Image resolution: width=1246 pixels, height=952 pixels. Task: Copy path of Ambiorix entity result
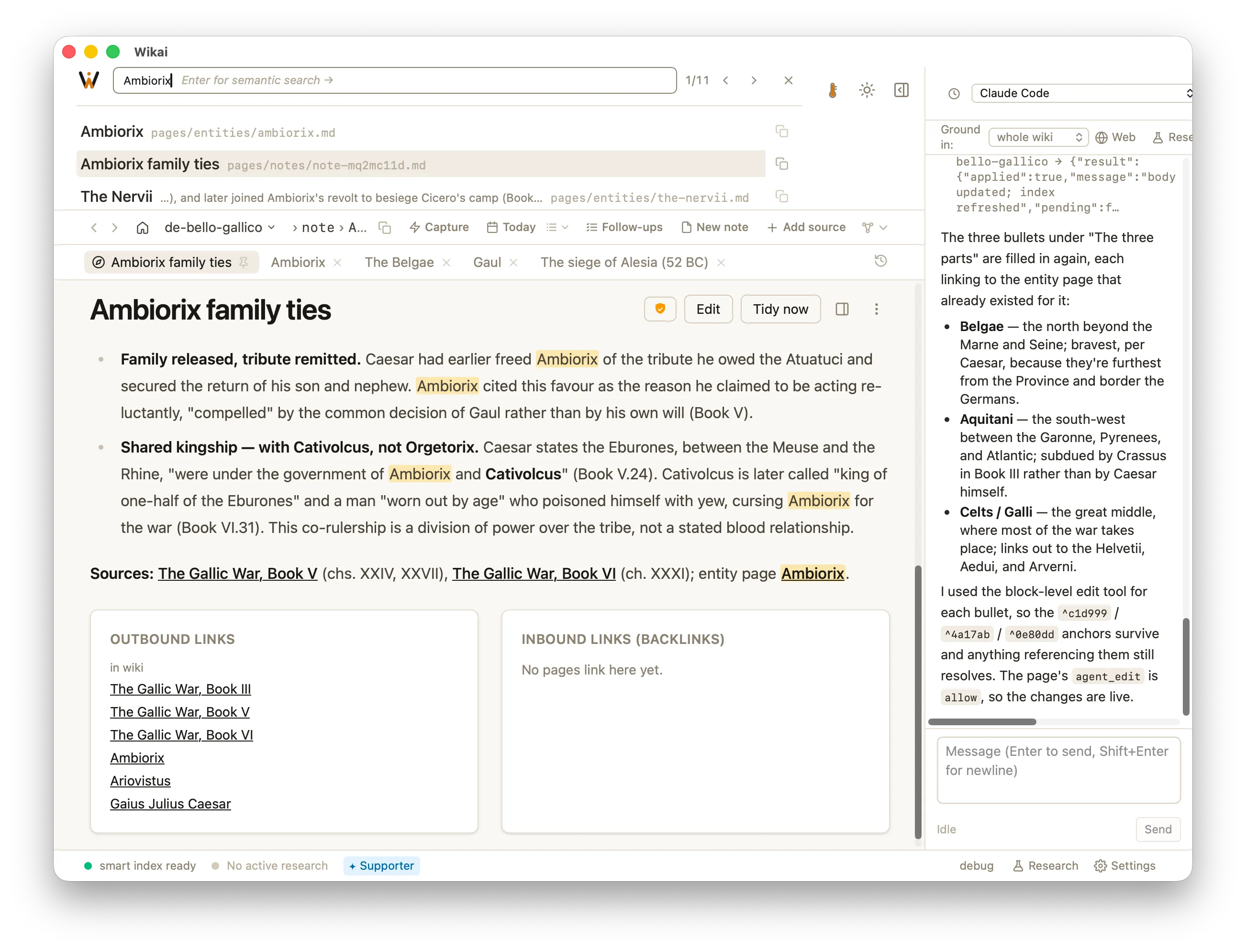782,132
